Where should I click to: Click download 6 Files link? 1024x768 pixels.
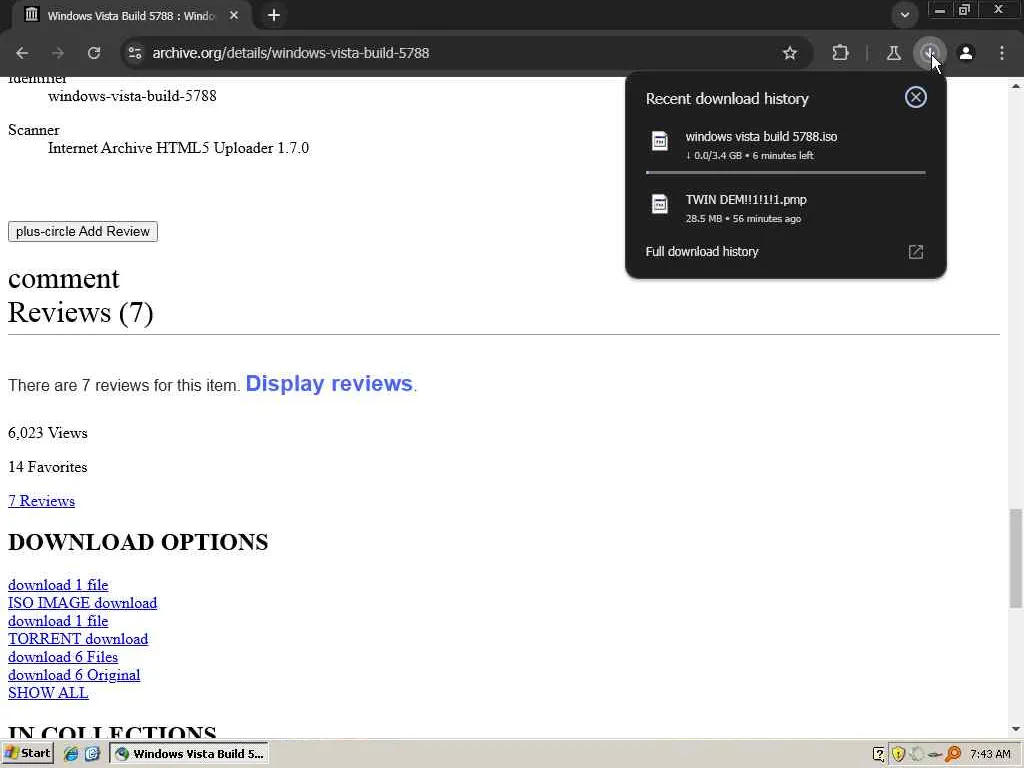[x=63, y=657]
